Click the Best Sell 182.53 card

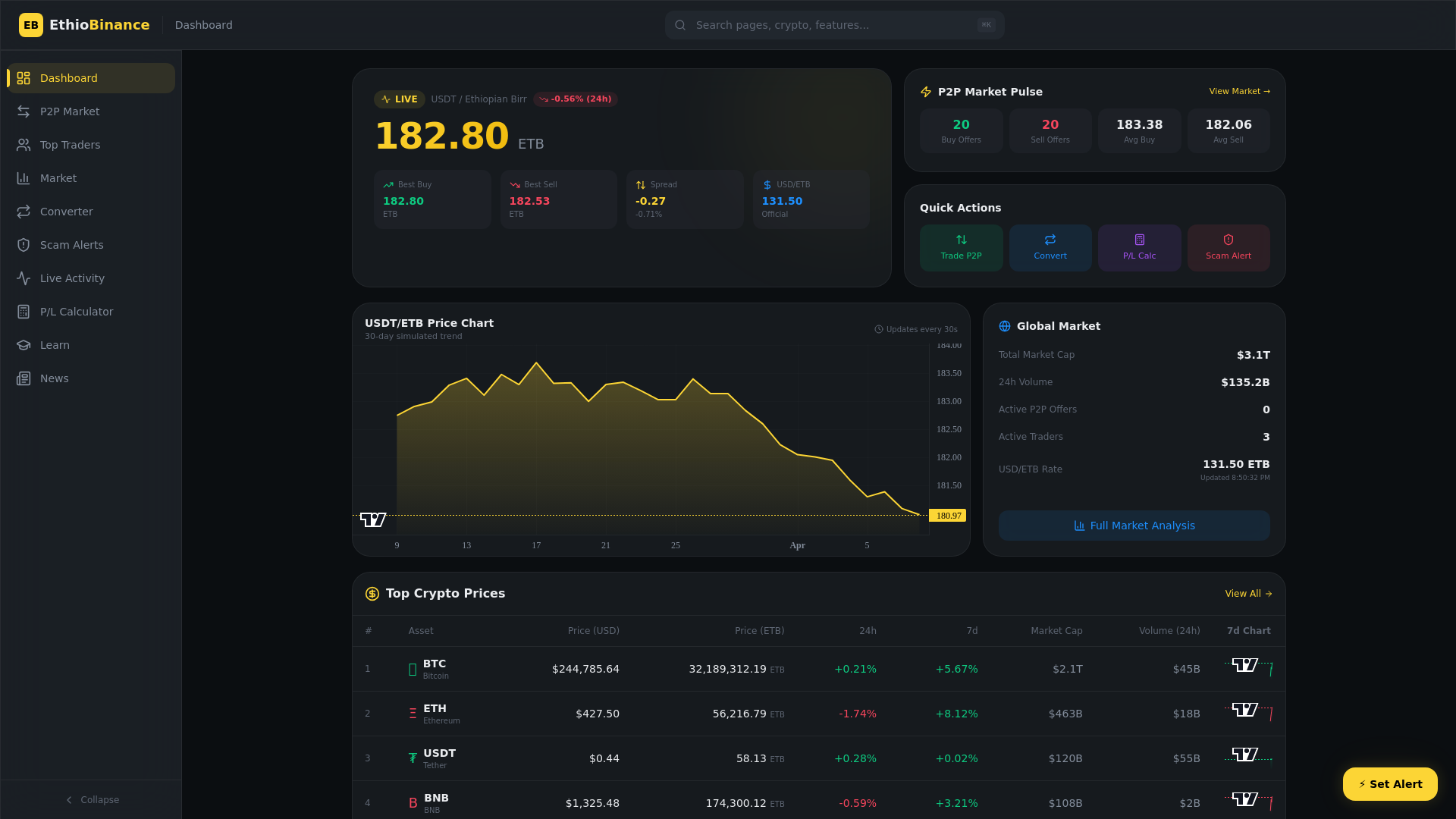pos(559,199)
